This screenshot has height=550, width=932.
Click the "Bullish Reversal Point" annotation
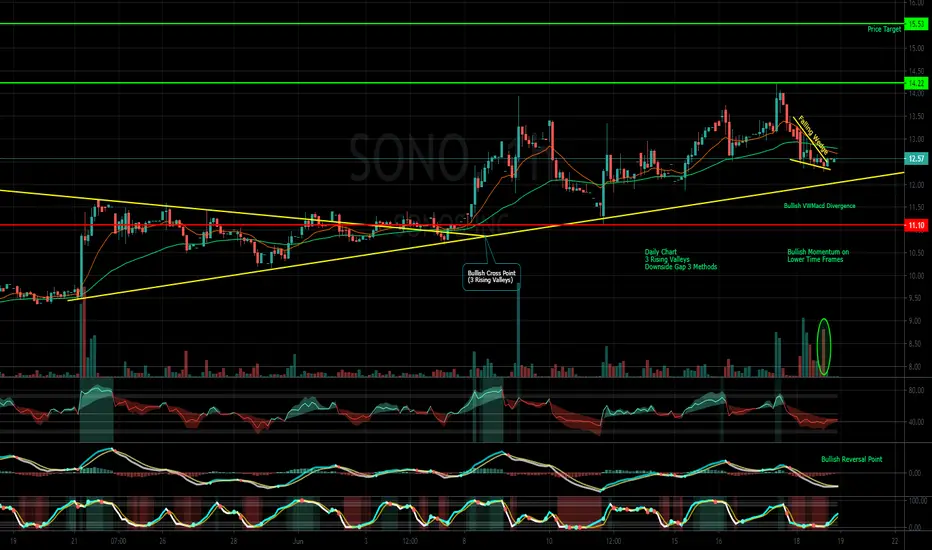coord(851,459)
